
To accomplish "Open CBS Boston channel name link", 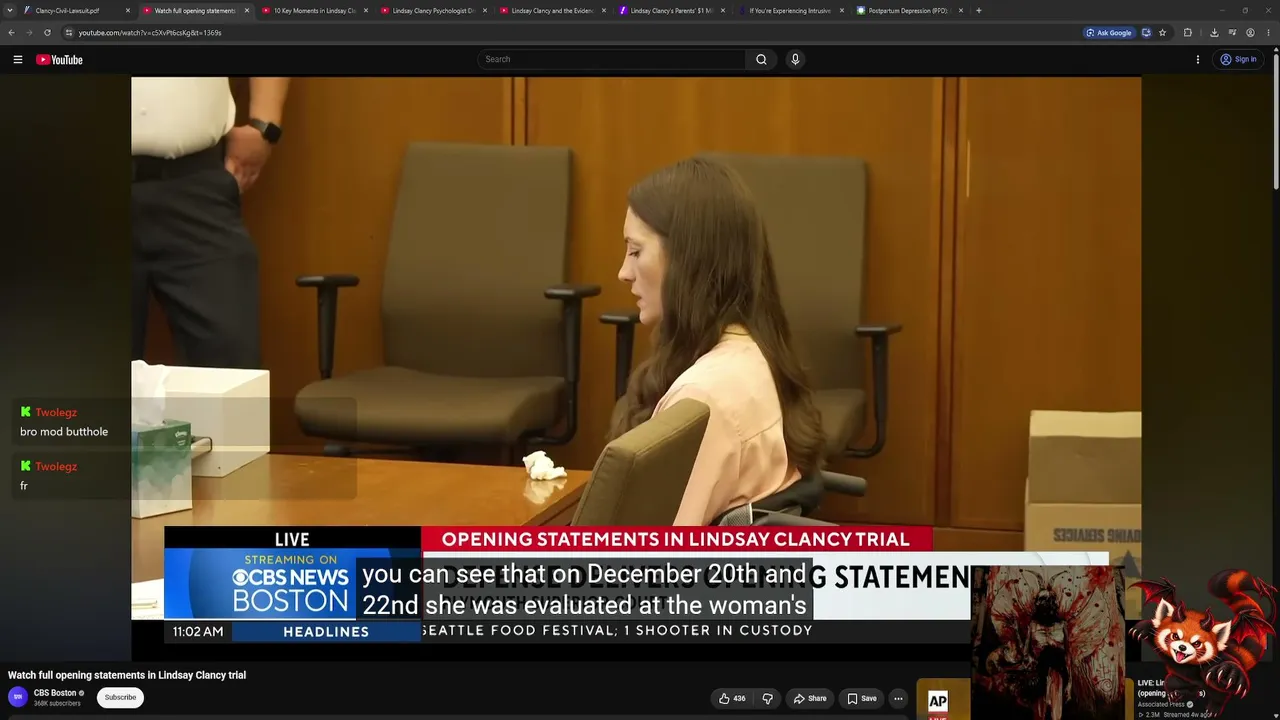I will 55,693.
